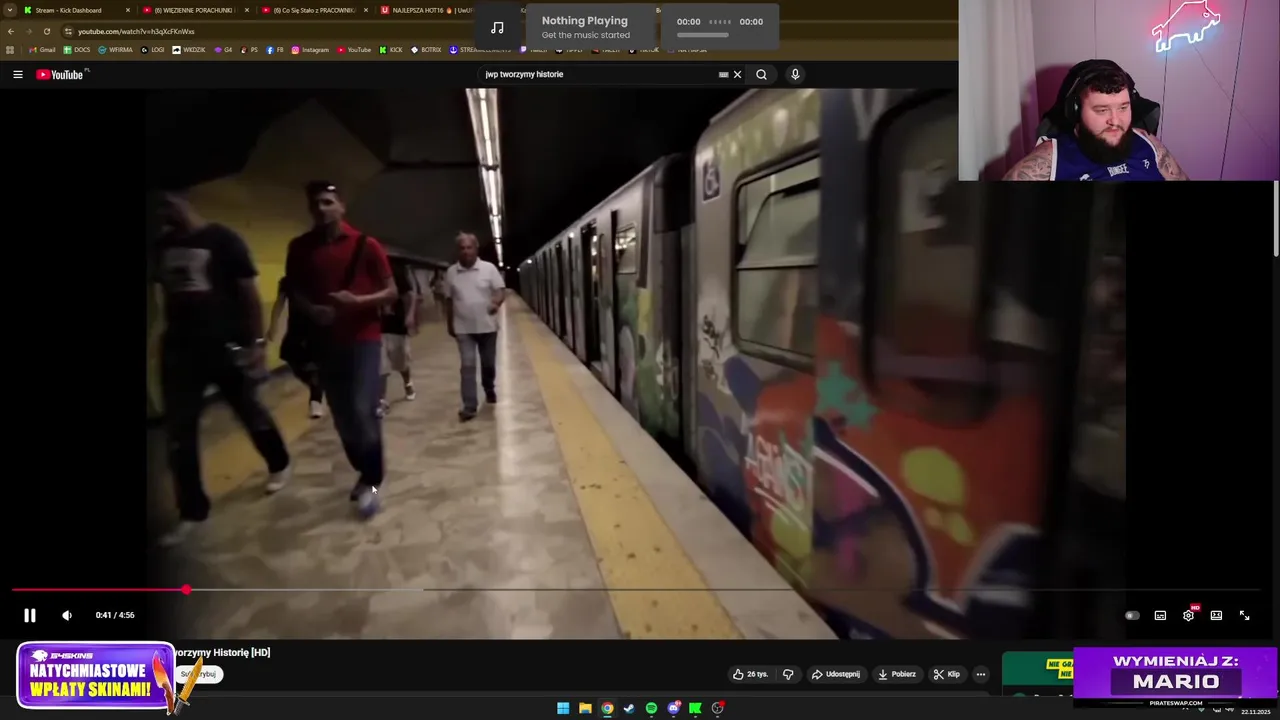Open the Instagram bookmark
This screenshot has height=720, width=1280.
click(310, 49)
